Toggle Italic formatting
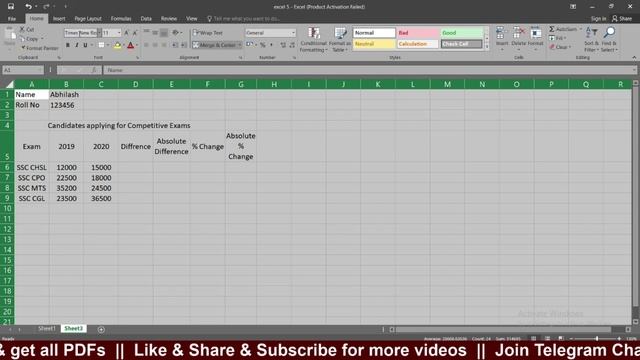The image size is (640, 360). 76,45
